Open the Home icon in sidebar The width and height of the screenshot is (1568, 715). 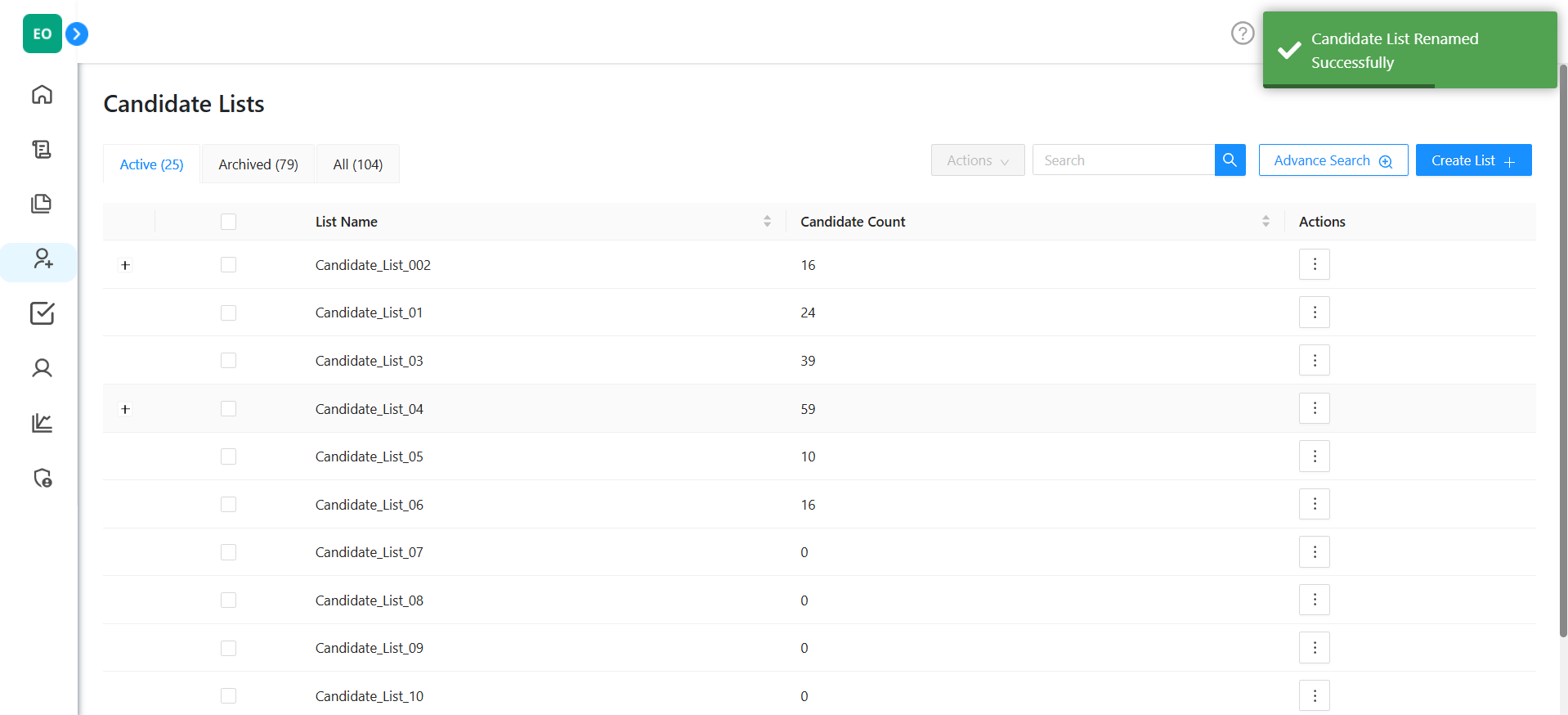pos(42,95)
